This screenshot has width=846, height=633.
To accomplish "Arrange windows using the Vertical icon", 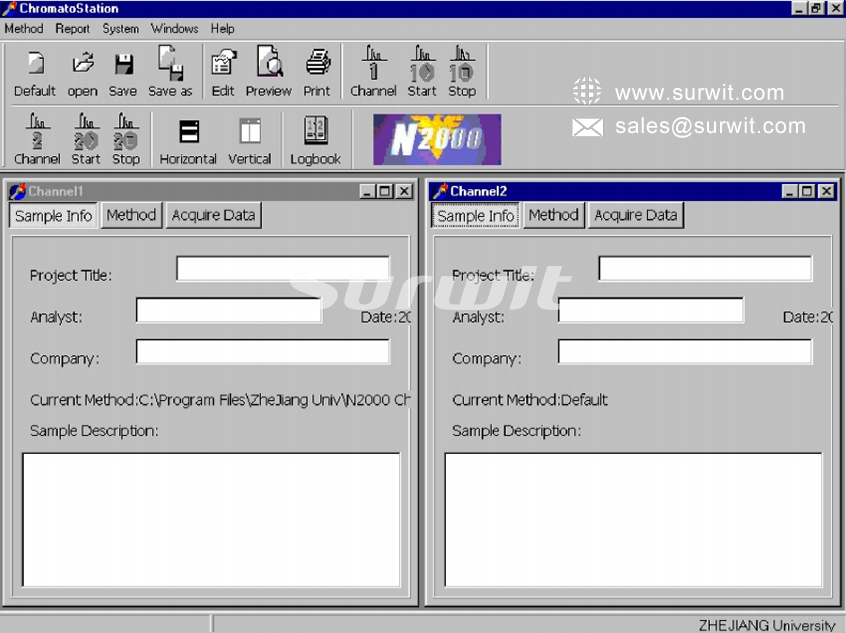I will point(249,140).
